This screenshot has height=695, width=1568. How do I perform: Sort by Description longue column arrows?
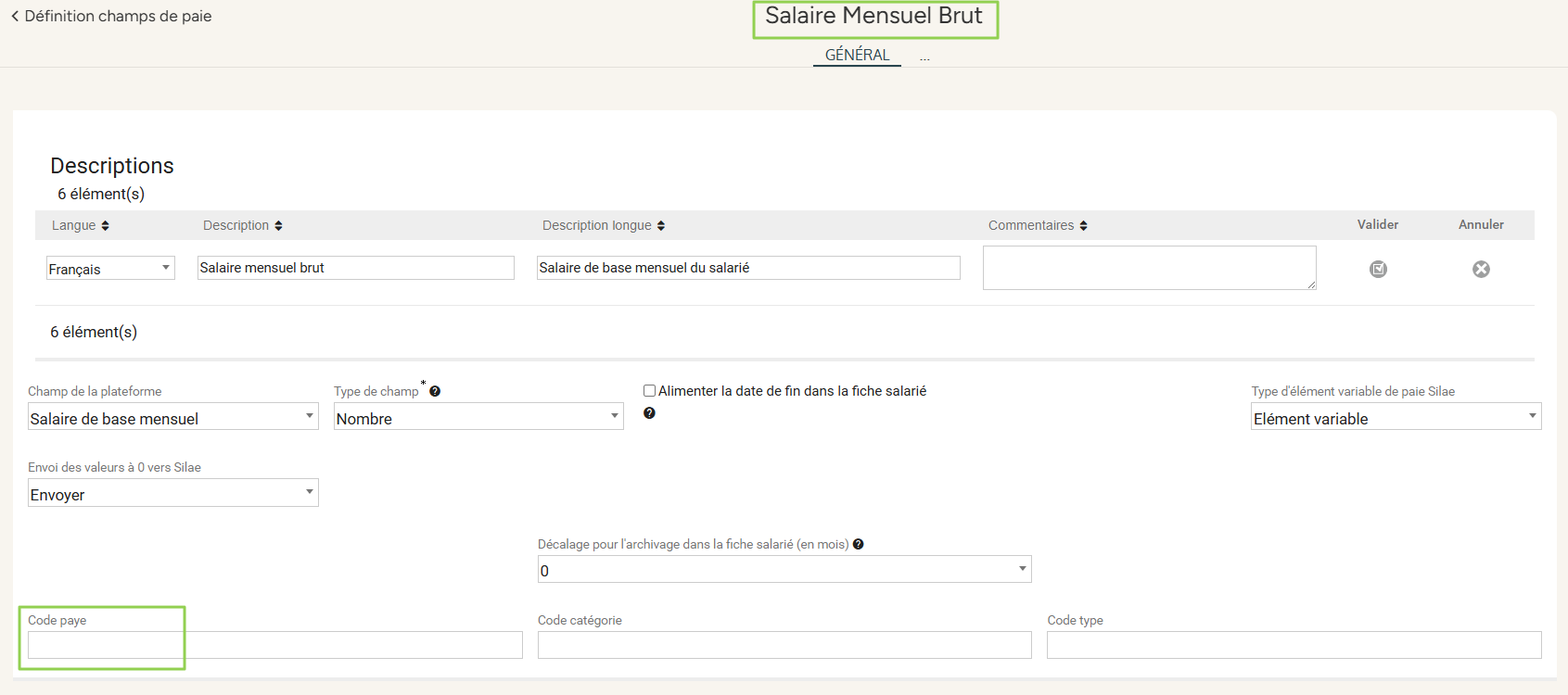tap(661, 225)
